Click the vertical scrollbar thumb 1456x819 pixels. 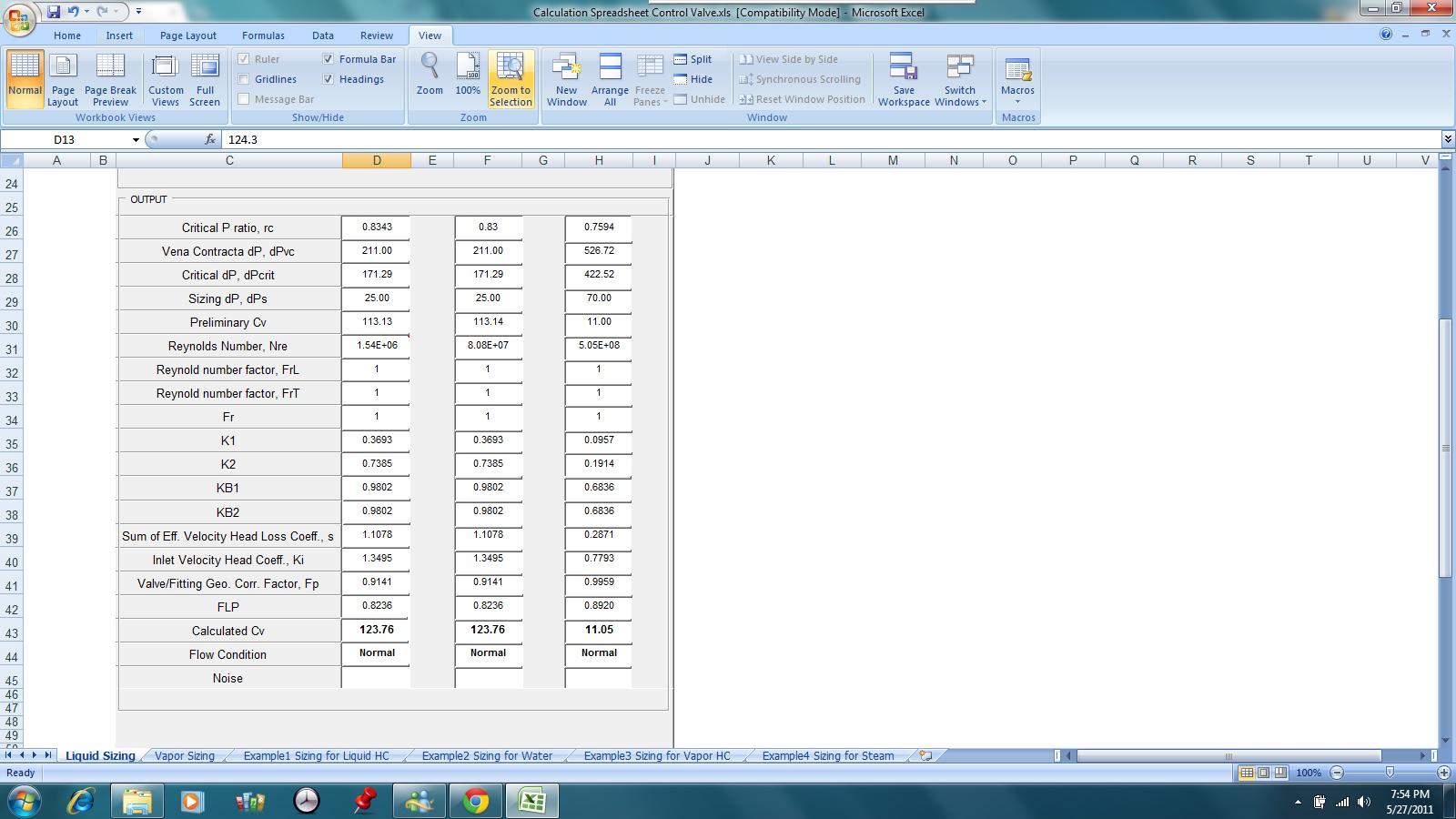(1445, 448)
